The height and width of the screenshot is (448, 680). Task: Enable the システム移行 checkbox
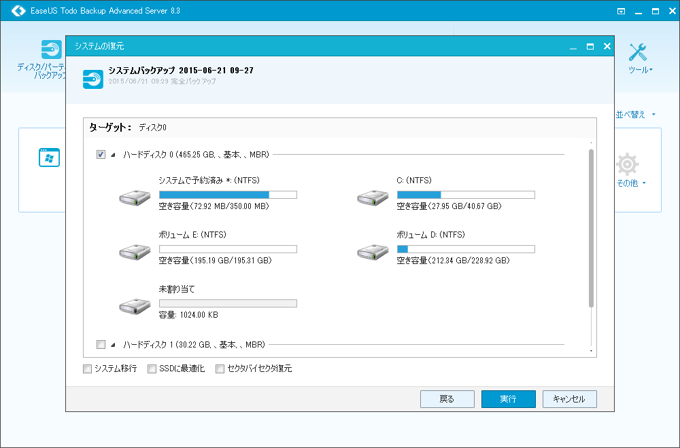pos(87,369)
